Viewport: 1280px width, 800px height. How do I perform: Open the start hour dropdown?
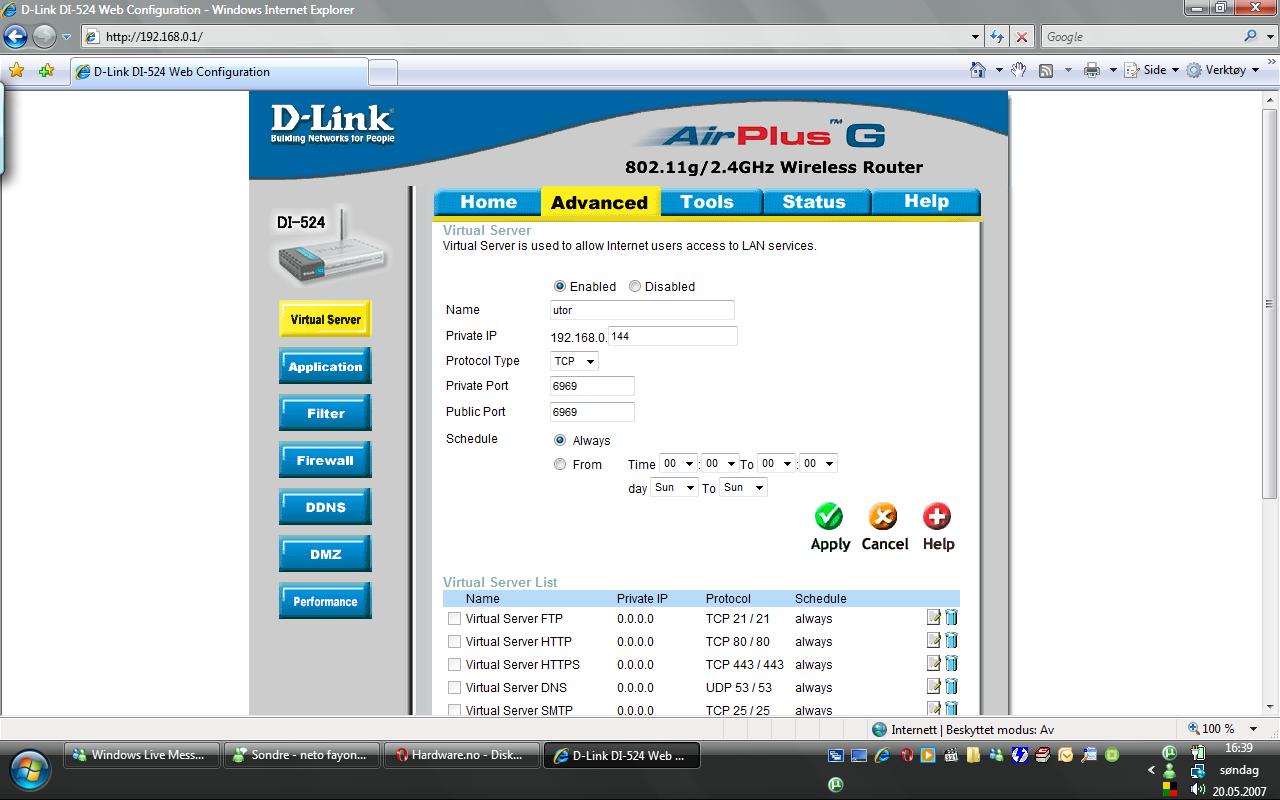pos(678,463)
